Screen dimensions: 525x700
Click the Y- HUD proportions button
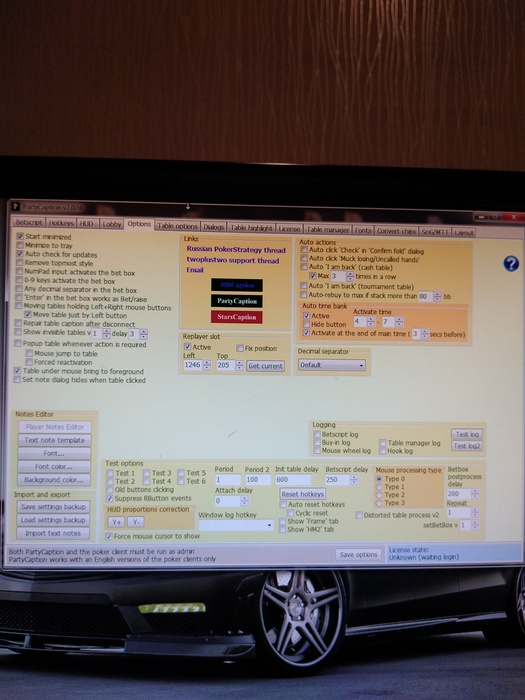(x=135, y=521)
